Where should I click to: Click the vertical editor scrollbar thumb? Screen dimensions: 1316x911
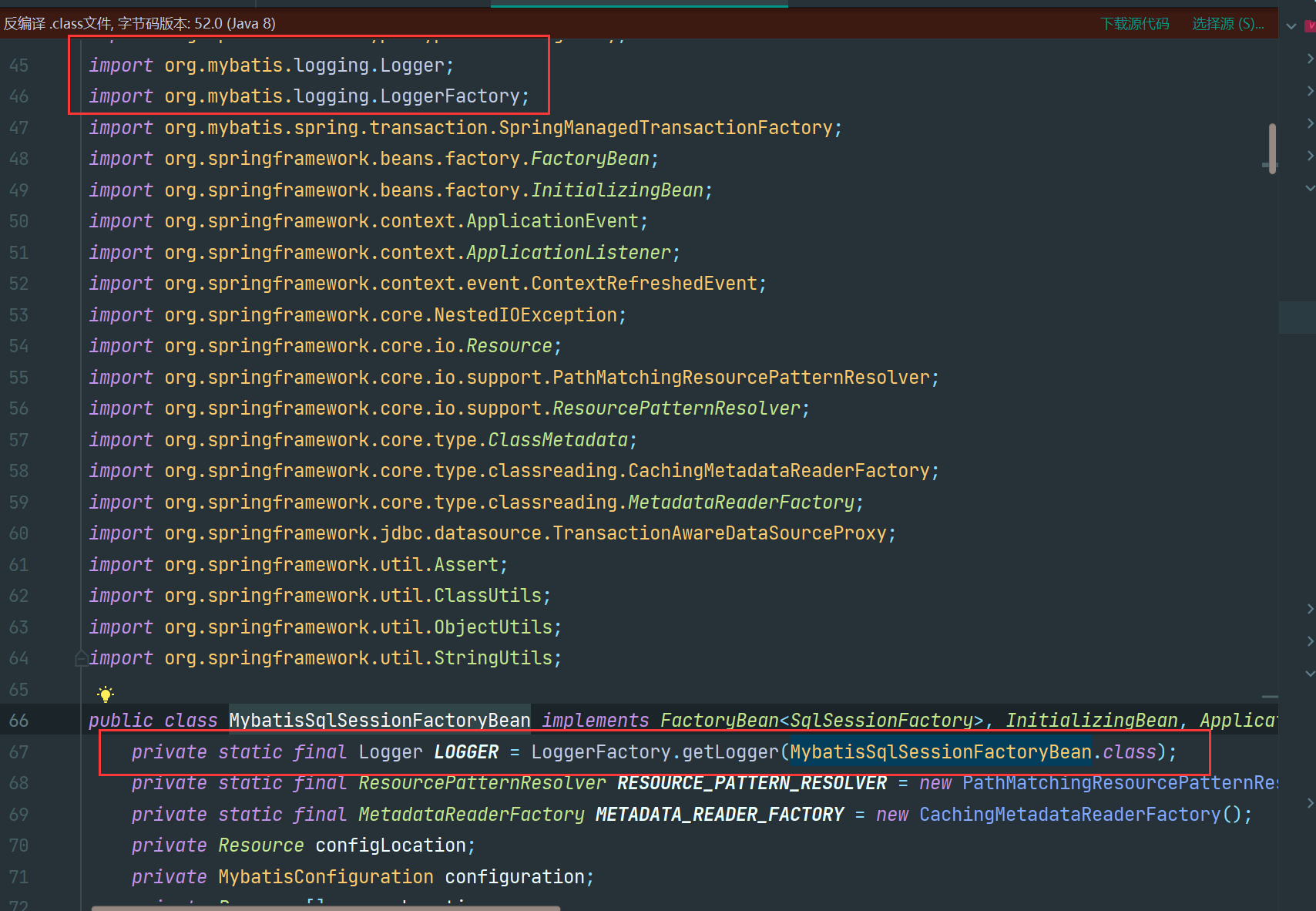(x=1271, y=147)
